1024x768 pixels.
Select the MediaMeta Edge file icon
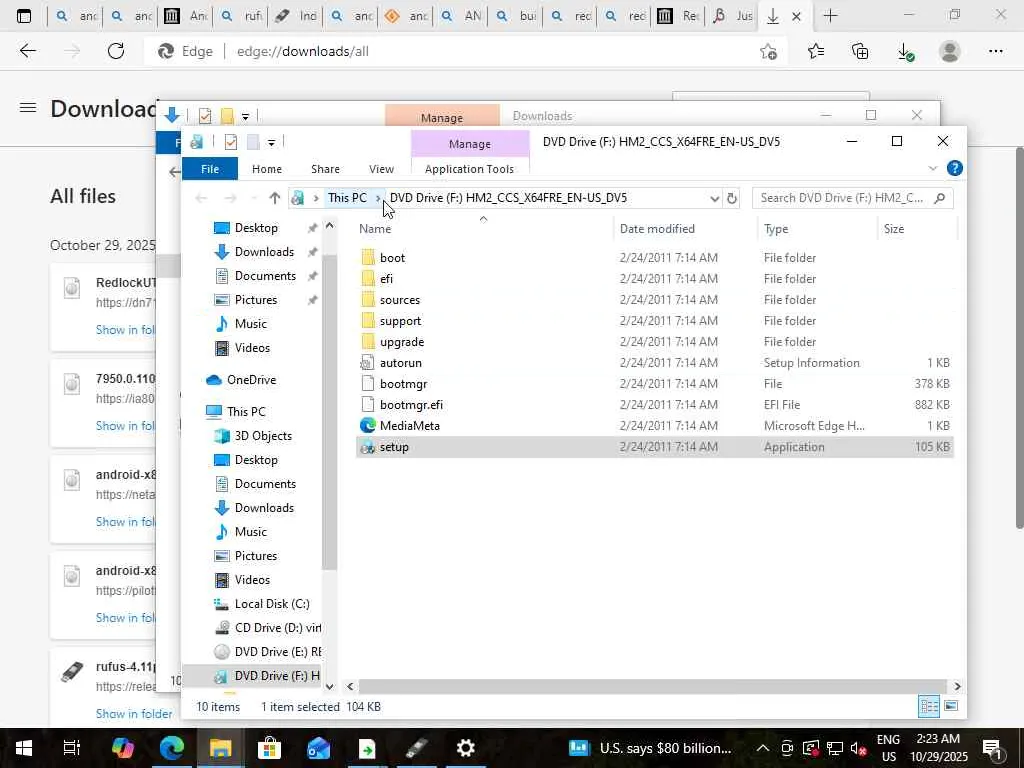368,426
